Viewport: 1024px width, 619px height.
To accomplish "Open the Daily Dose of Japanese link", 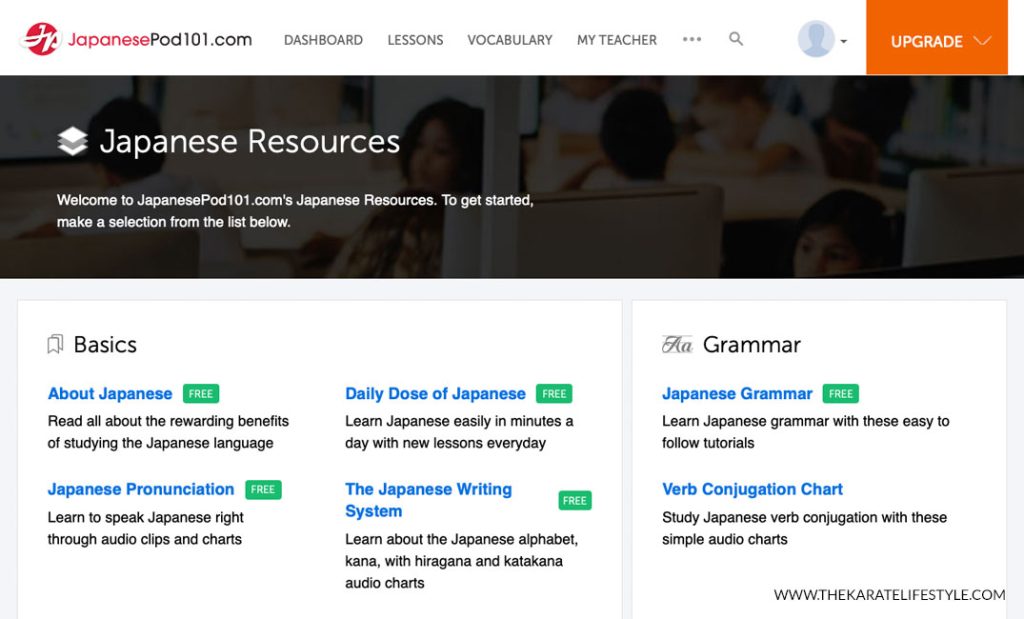I will pyautogui.click(x=436, y=394).
